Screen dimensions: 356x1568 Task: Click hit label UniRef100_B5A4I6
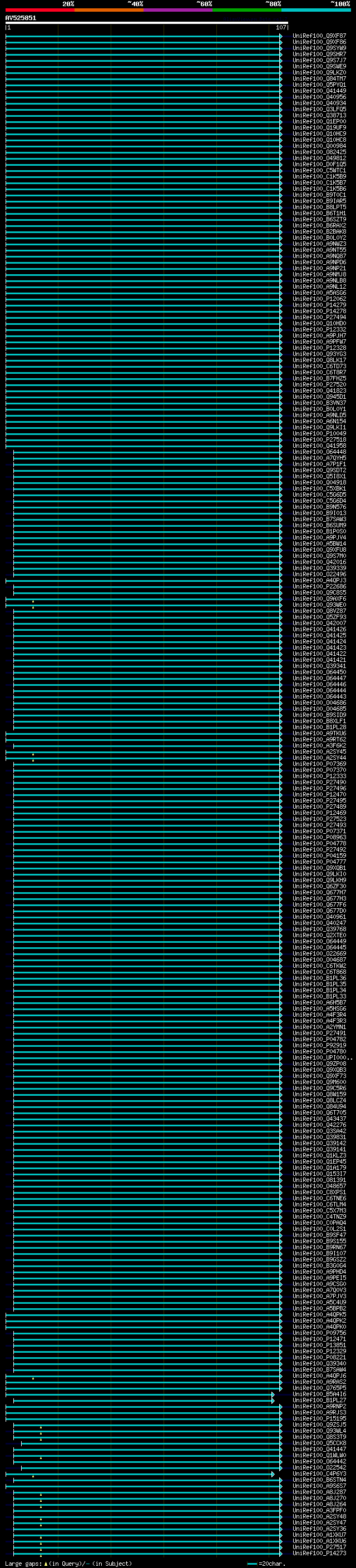click(319, 1394)
